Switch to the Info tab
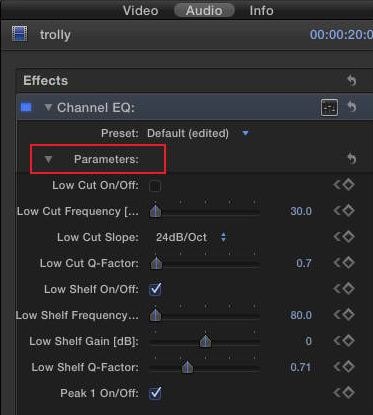The height and width of the screenshot is (415, 373). 262,11
